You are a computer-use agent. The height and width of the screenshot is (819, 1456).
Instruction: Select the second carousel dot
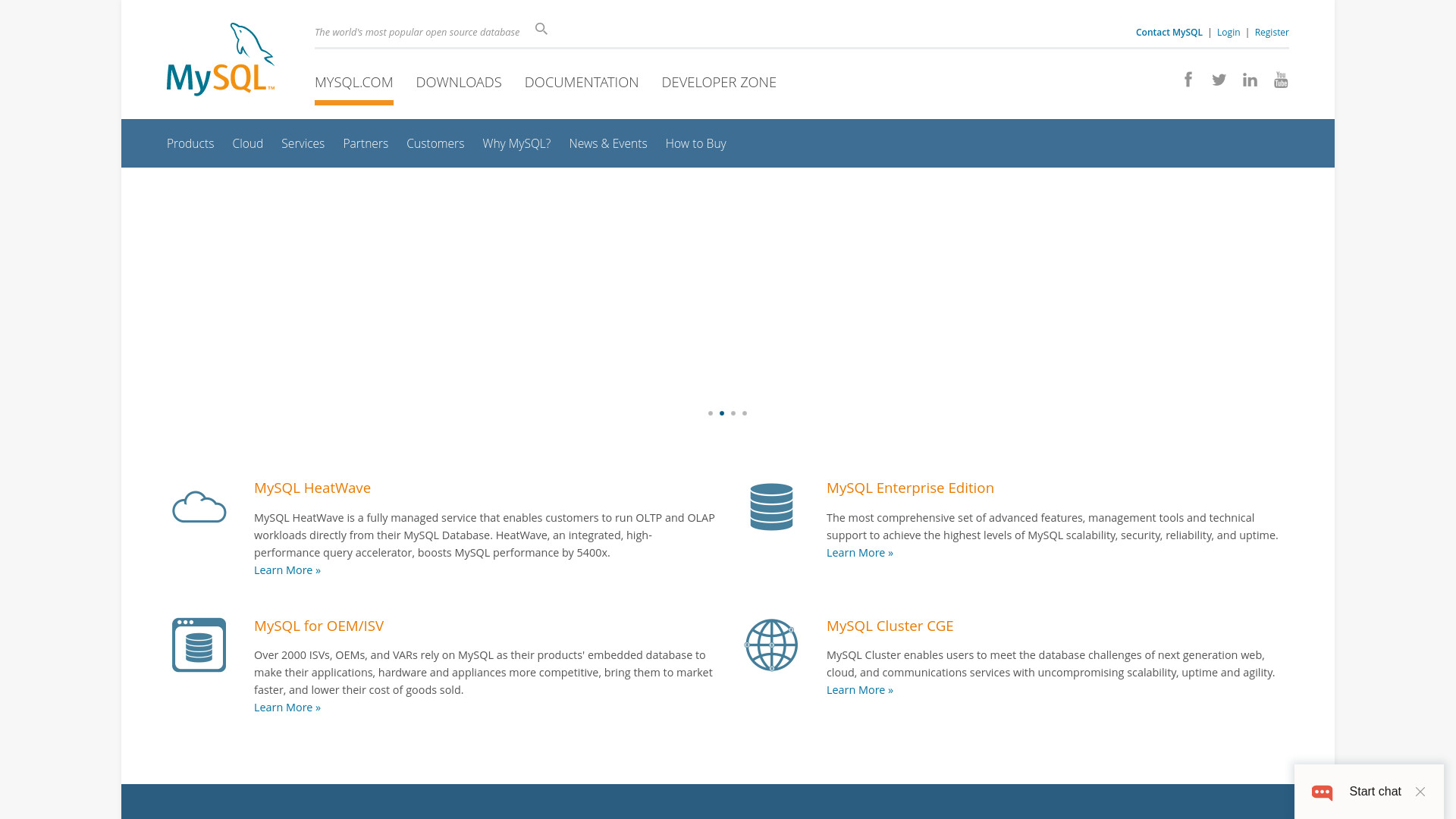tap(722, 413)
